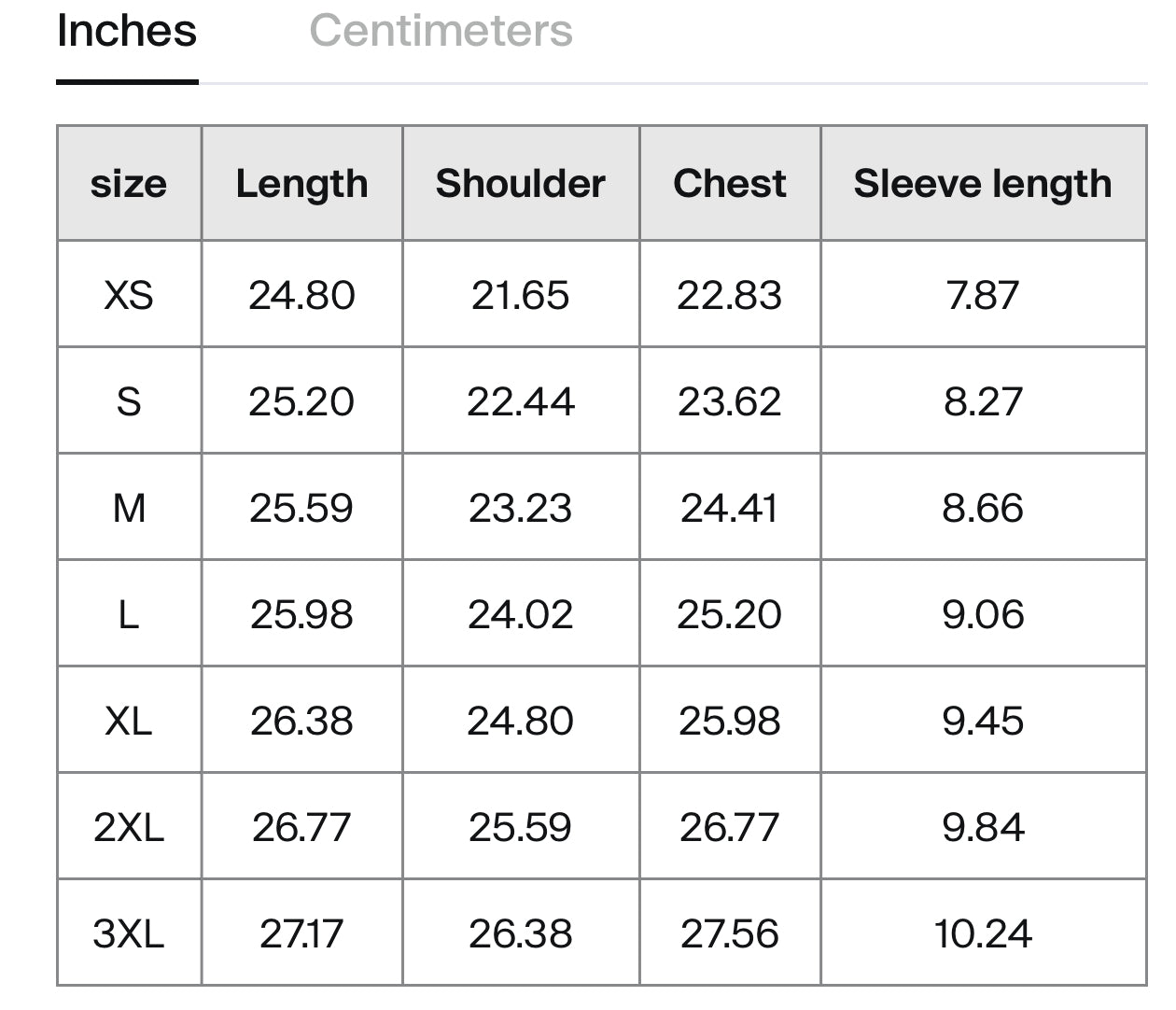
Task: Click the S chest value 23.62
Action: point(729,402)
